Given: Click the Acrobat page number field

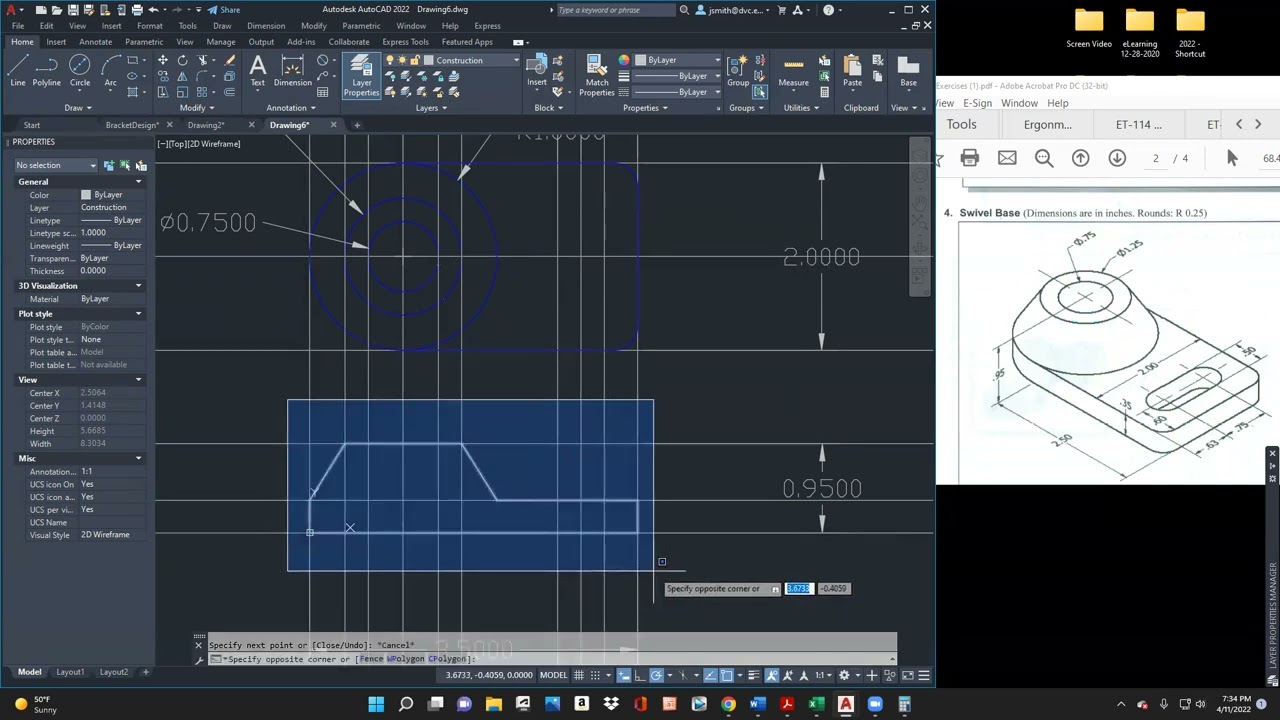Looking at the screenshot, I should click(x=1156, y=158).
